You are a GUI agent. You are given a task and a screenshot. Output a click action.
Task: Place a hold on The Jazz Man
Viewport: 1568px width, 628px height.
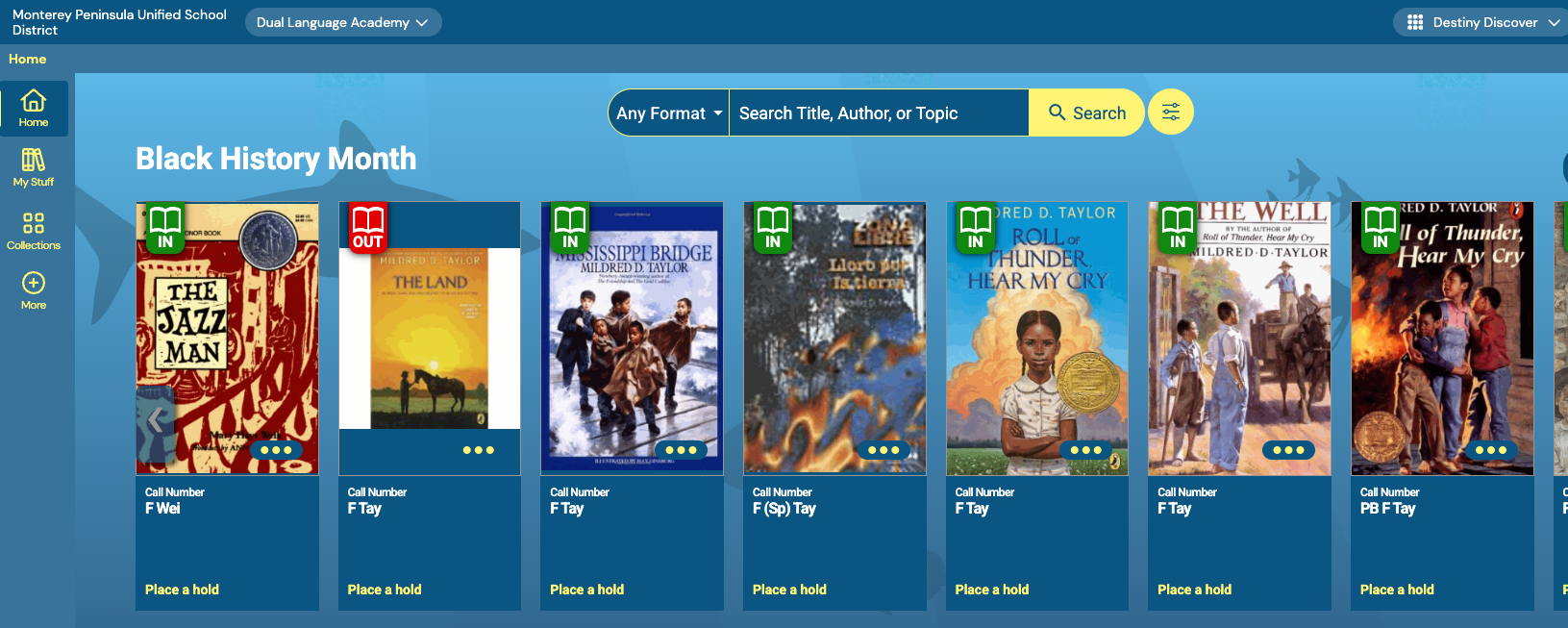pos(182,590)
